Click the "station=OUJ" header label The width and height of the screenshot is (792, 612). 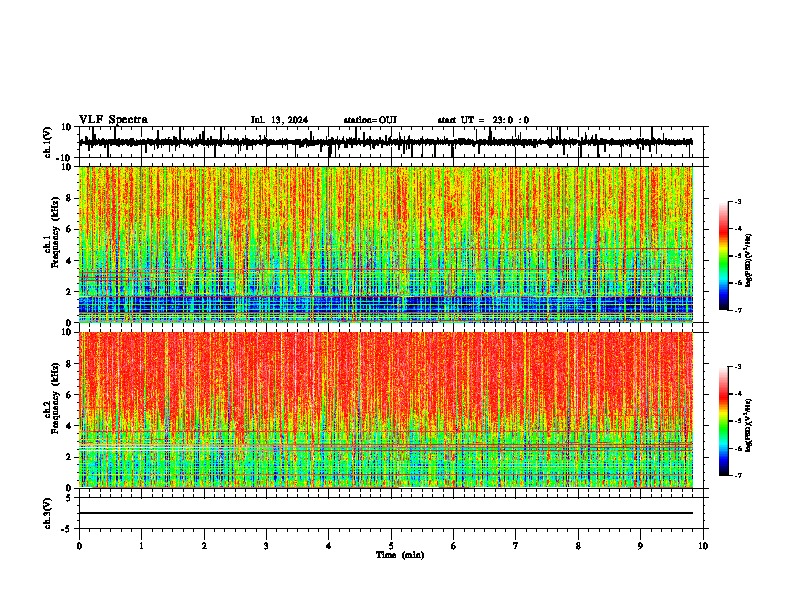(370, 120)
